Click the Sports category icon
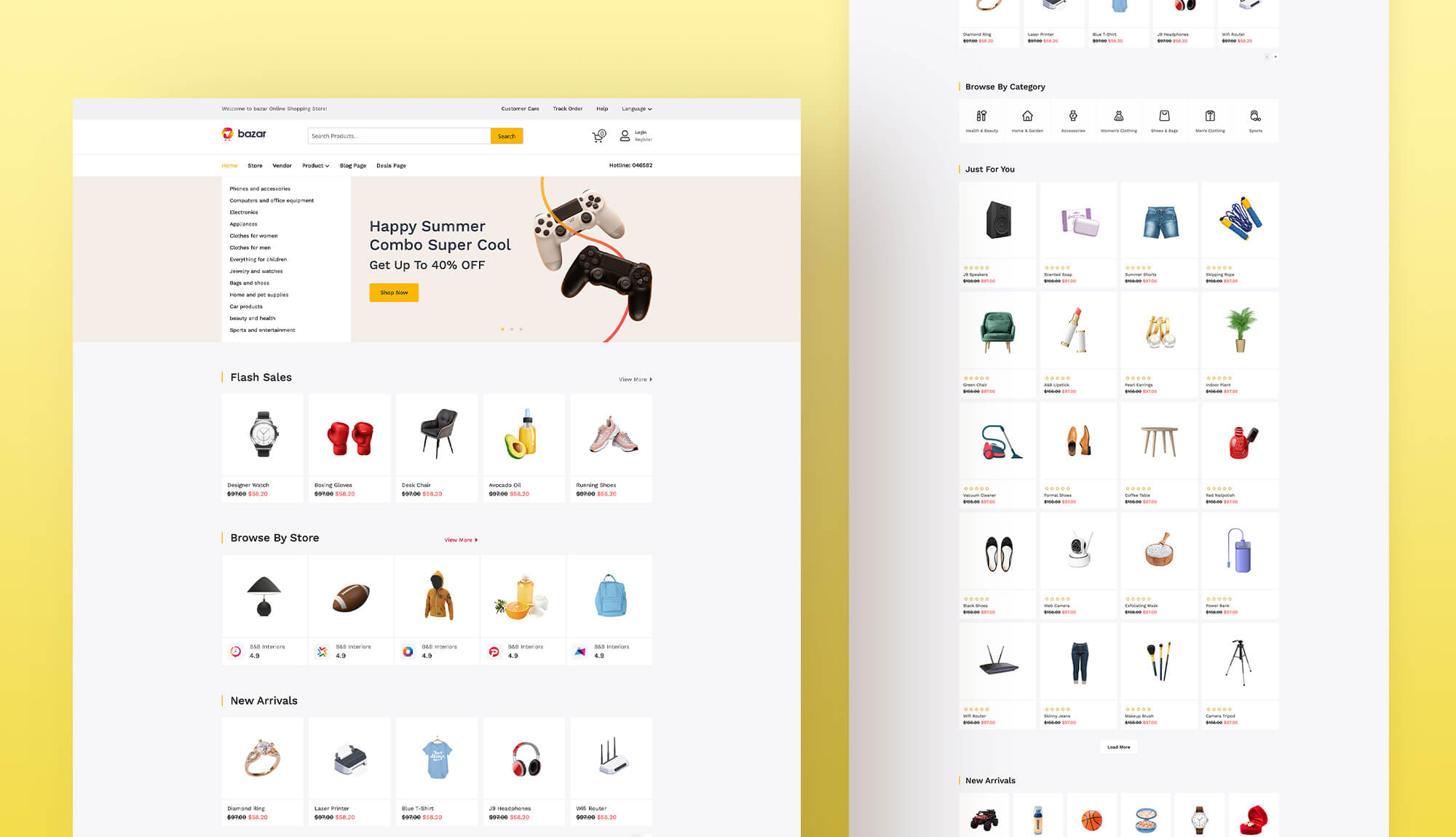Image resolution: width=1456 pixels, height=837 pixels. coord(1255,116)
